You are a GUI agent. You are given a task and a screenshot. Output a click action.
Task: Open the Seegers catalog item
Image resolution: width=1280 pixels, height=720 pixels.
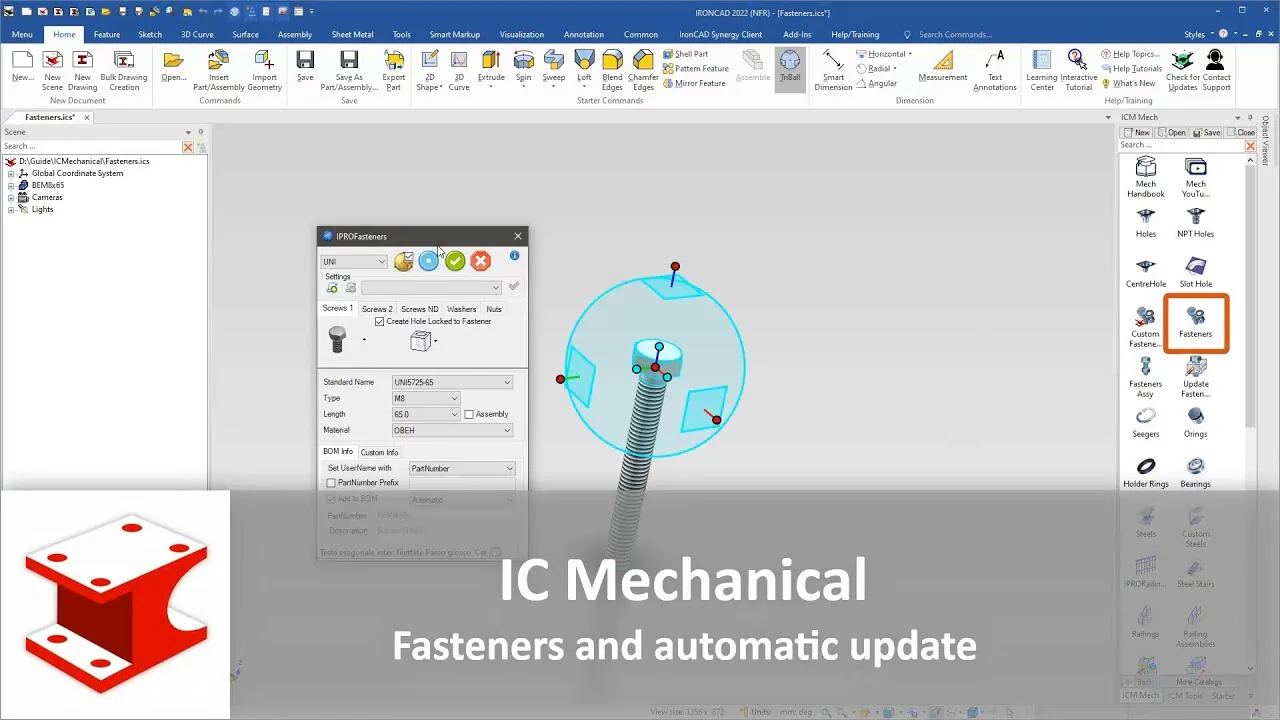pyautogui.click(x=1146, y=422)
